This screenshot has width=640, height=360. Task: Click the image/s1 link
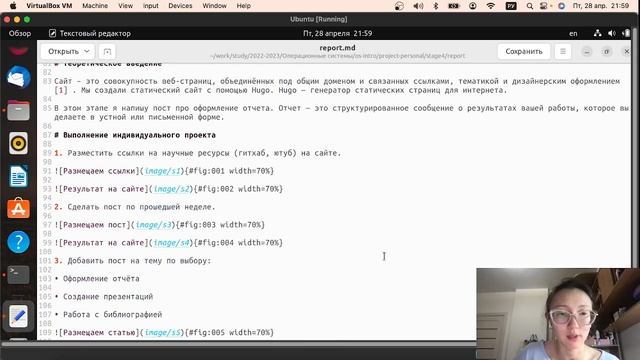click(162, 171)
